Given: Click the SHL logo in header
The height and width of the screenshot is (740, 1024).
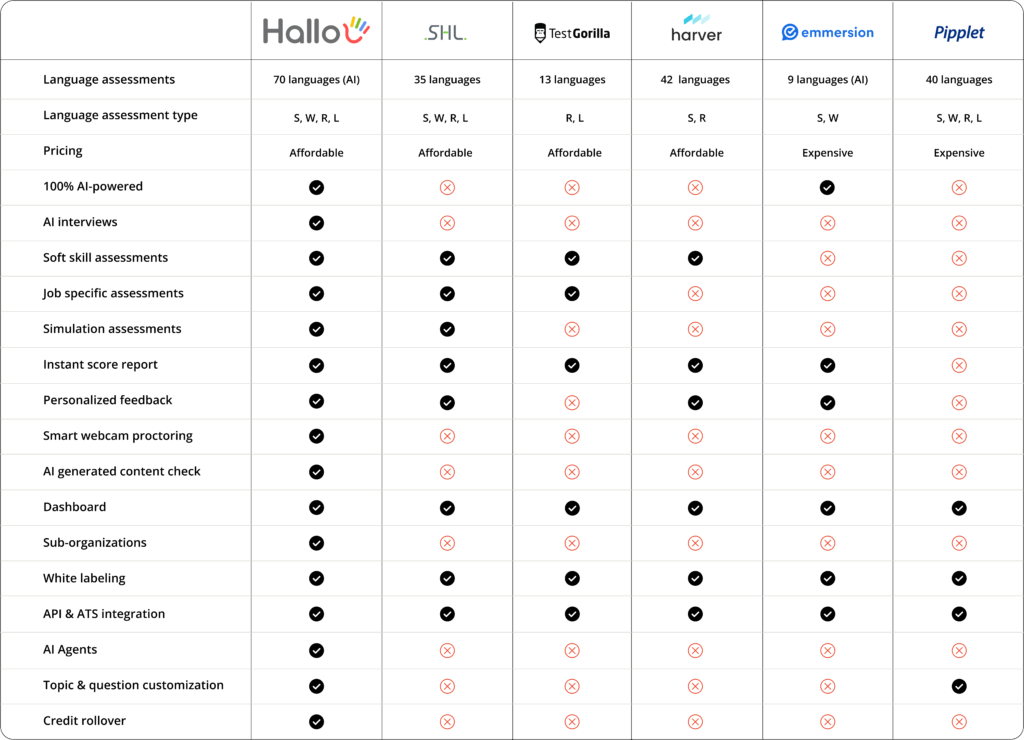Looking at the screenshot, I should point(446,33).
